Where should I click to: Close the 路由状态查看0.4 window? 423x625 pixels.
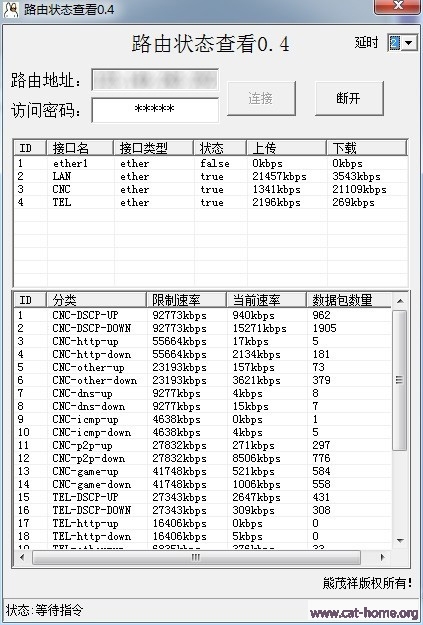pyautogui.click(x=397, y=6)
